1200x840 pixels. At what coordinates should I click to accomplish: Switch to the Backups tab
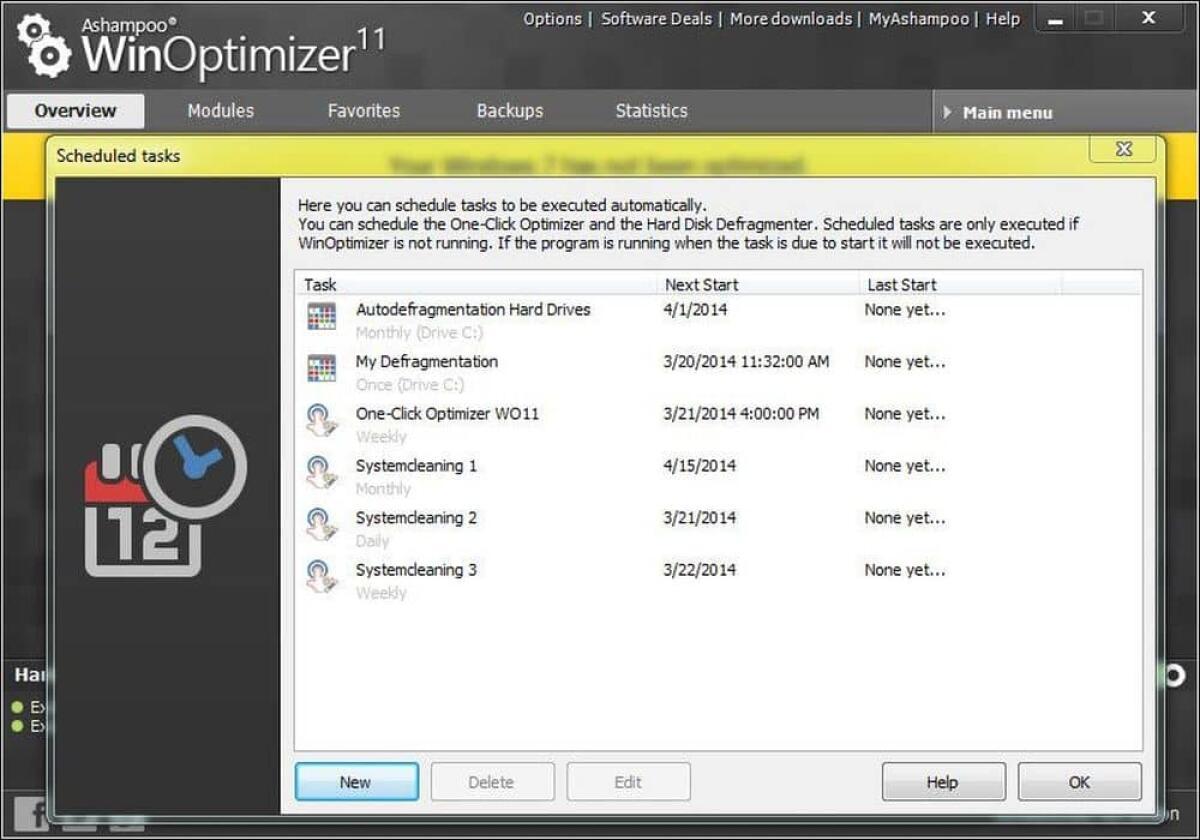click(509, 111)
